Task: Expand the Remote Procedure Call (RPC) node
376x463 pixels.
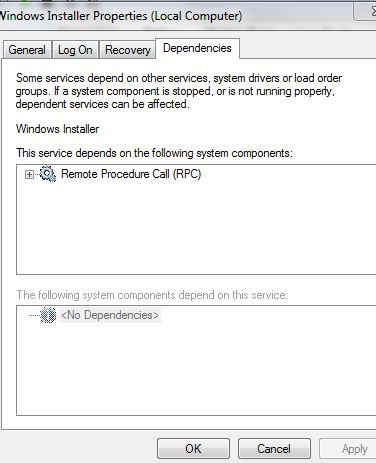Action: click(x=29, y=174)
